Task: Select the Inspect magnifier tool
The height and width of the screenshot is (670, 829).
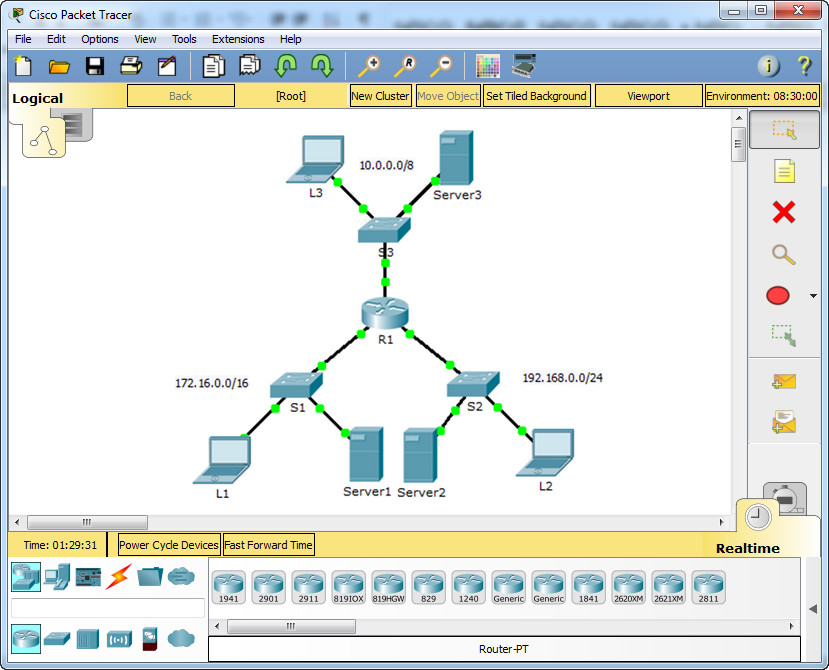Action: pyautogui.click(x=783, y=254)
